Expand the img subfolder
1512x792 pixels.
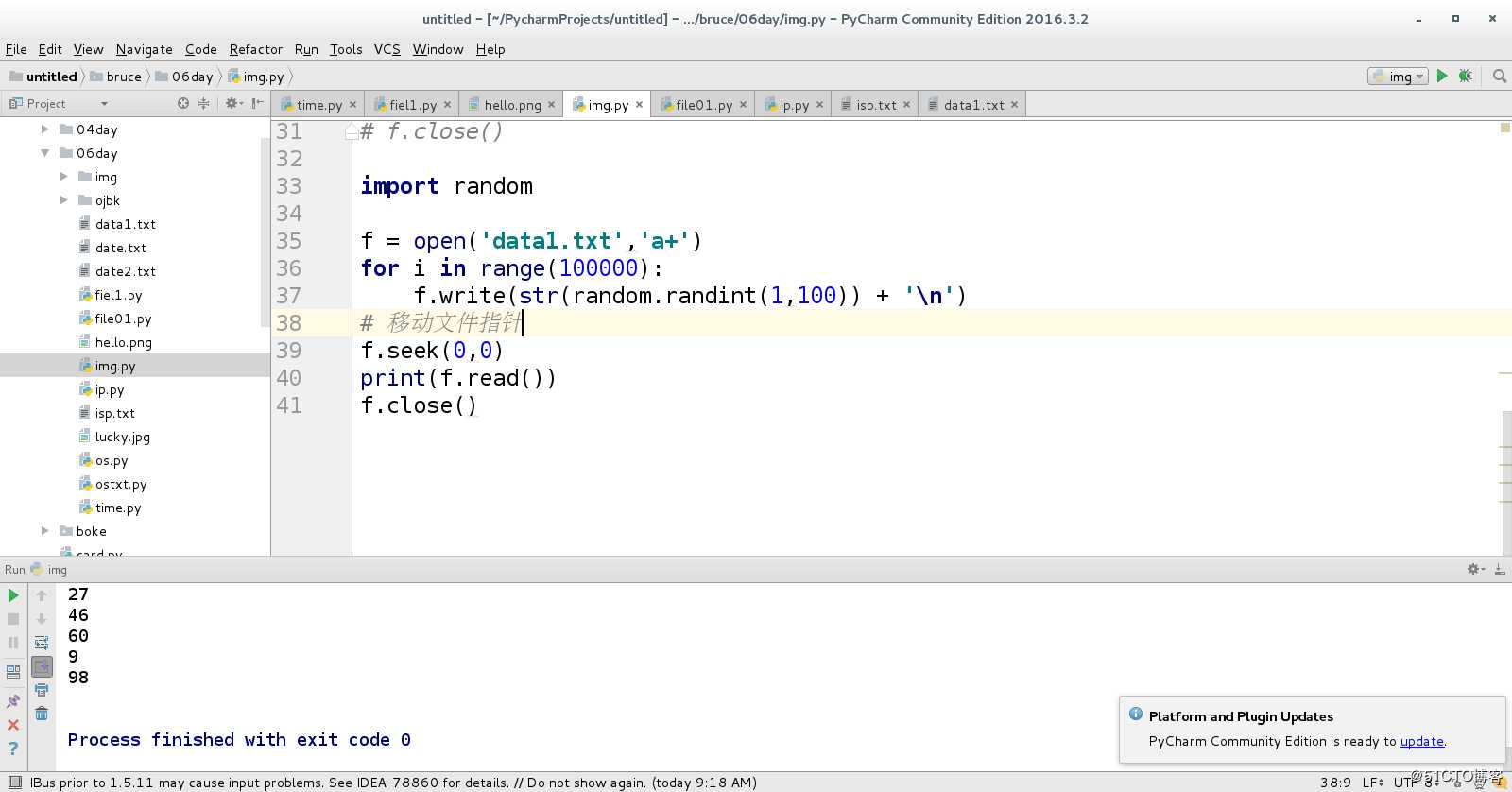[63, 177]
